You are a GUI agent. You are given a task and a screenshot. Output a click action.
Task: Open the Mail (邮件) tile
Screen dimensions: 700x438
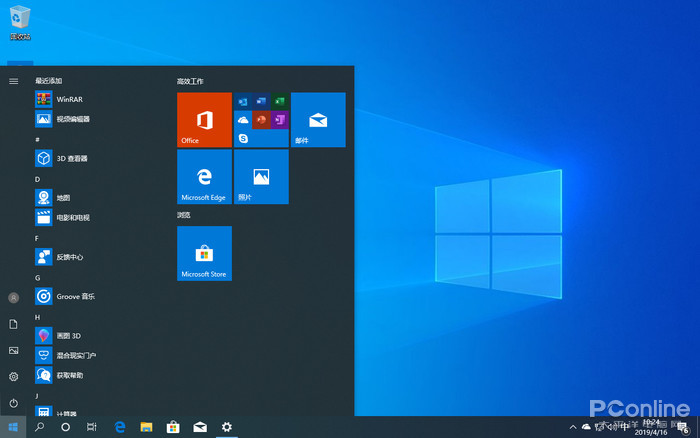317,119
